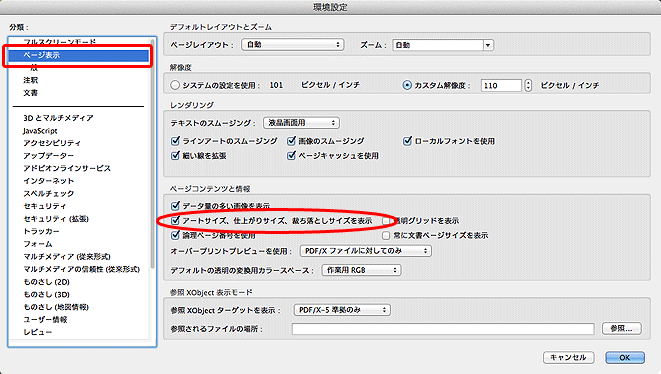Open 変換用カラースペース dropdown (作業用 RGB)

pos(361,270)
